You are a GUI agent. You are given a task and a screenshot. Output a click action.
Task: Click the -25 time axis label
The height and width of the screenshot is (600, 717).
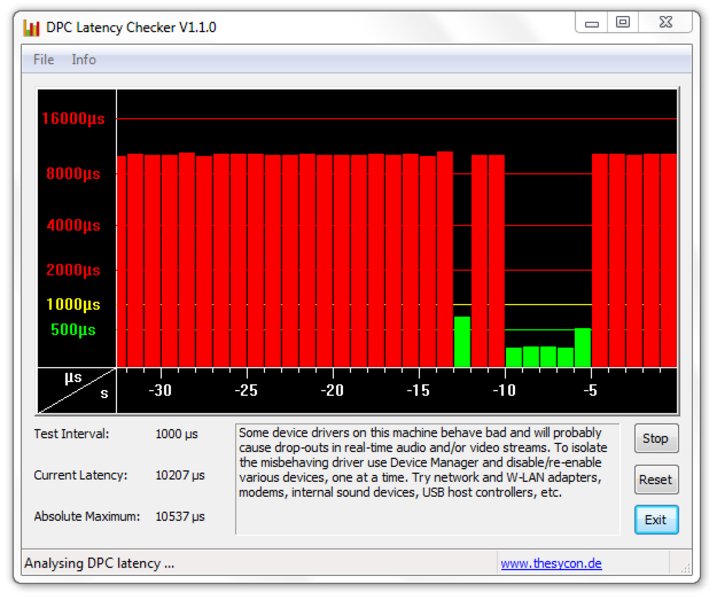(x=246, y=390)
